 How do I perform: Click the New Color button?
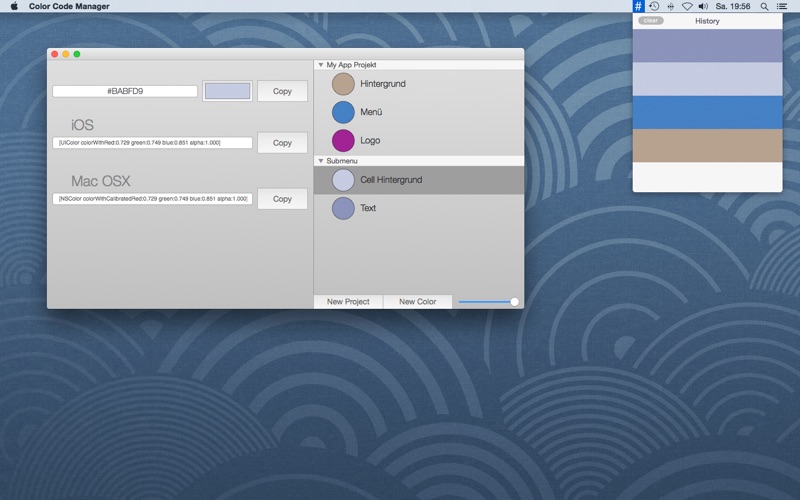[x=417, y=302]
